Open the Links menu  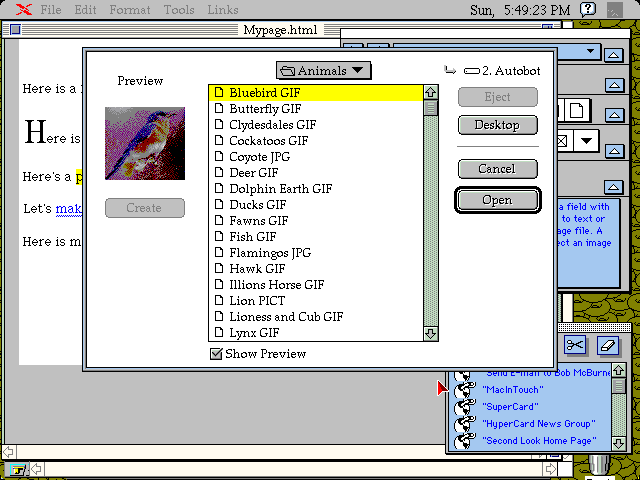pos(222,10)
